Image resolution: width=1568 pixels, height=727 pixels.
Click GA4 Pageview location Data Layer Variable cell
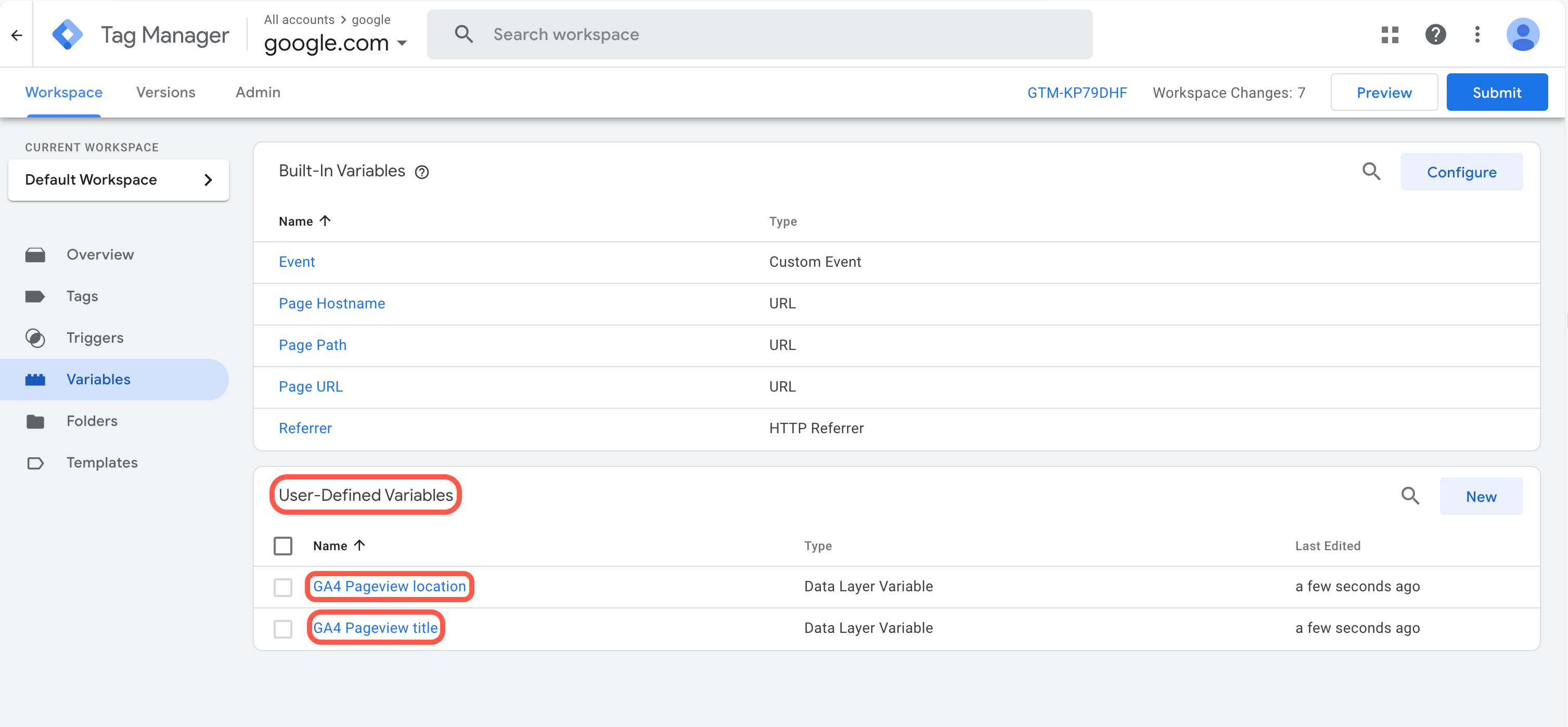tap(868, 587)
